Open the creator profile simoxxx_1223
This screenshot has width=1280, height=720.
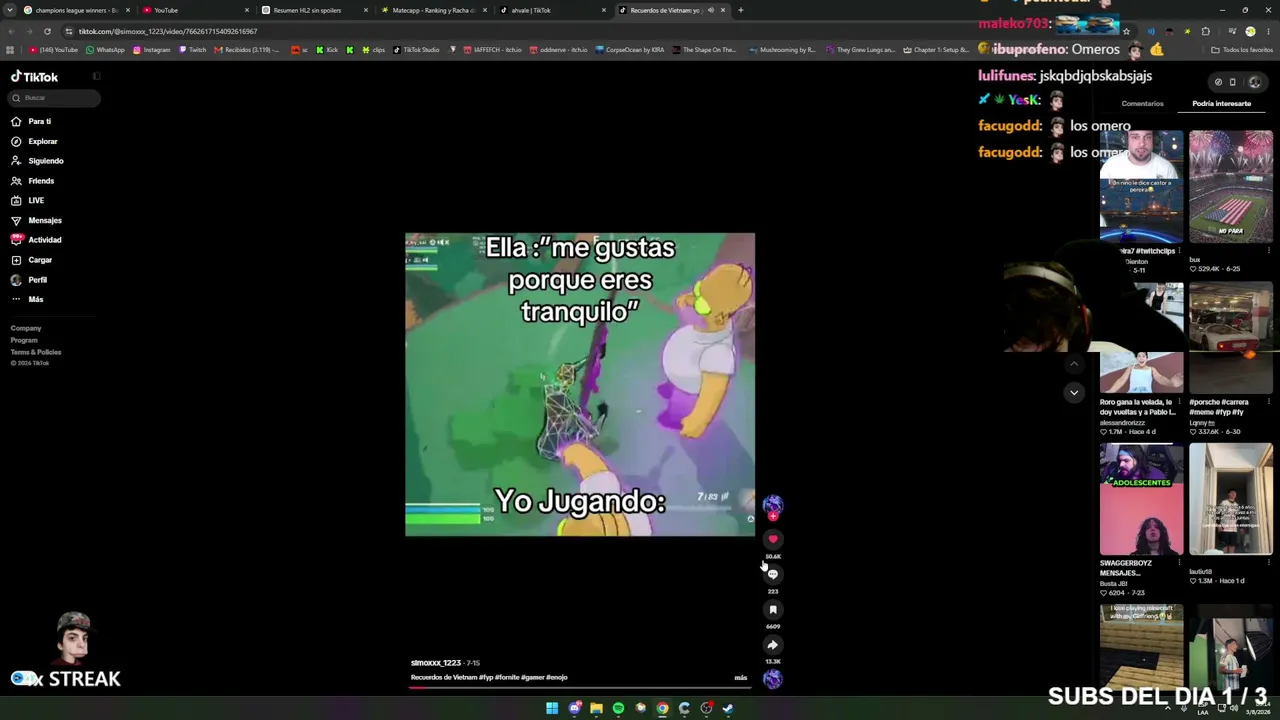(x=436, y=663)
